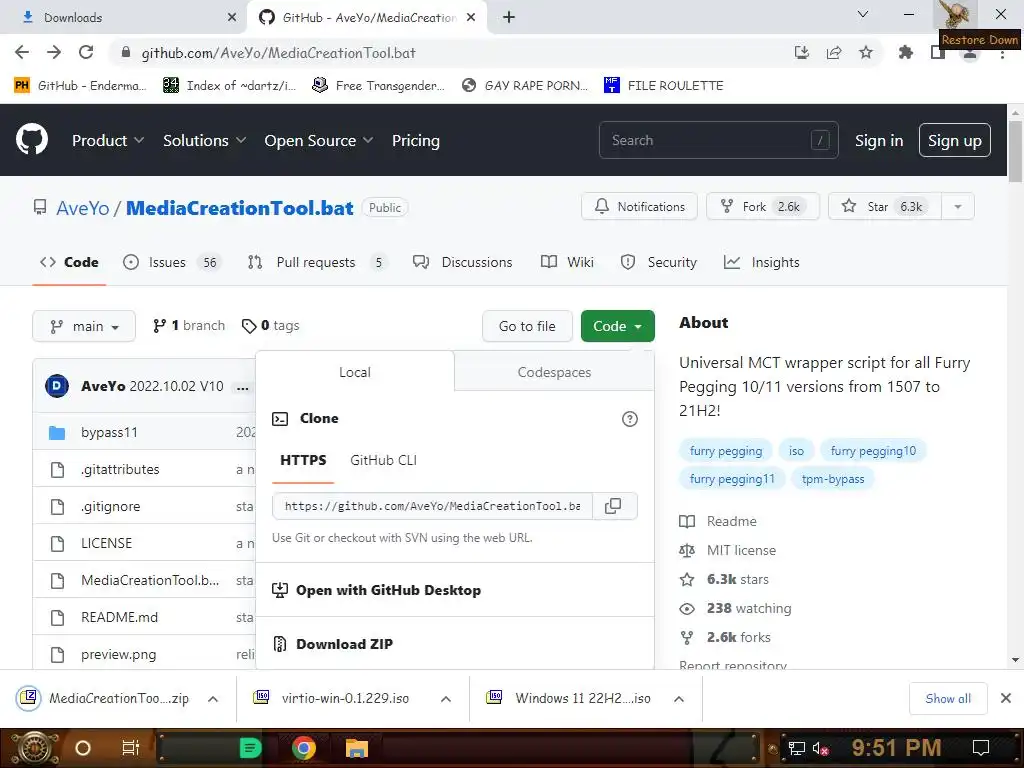Click Open with GitHub Desktop
Image resolution: width=1024 pixels, height=768 pixels.
[x=388, y=590]
